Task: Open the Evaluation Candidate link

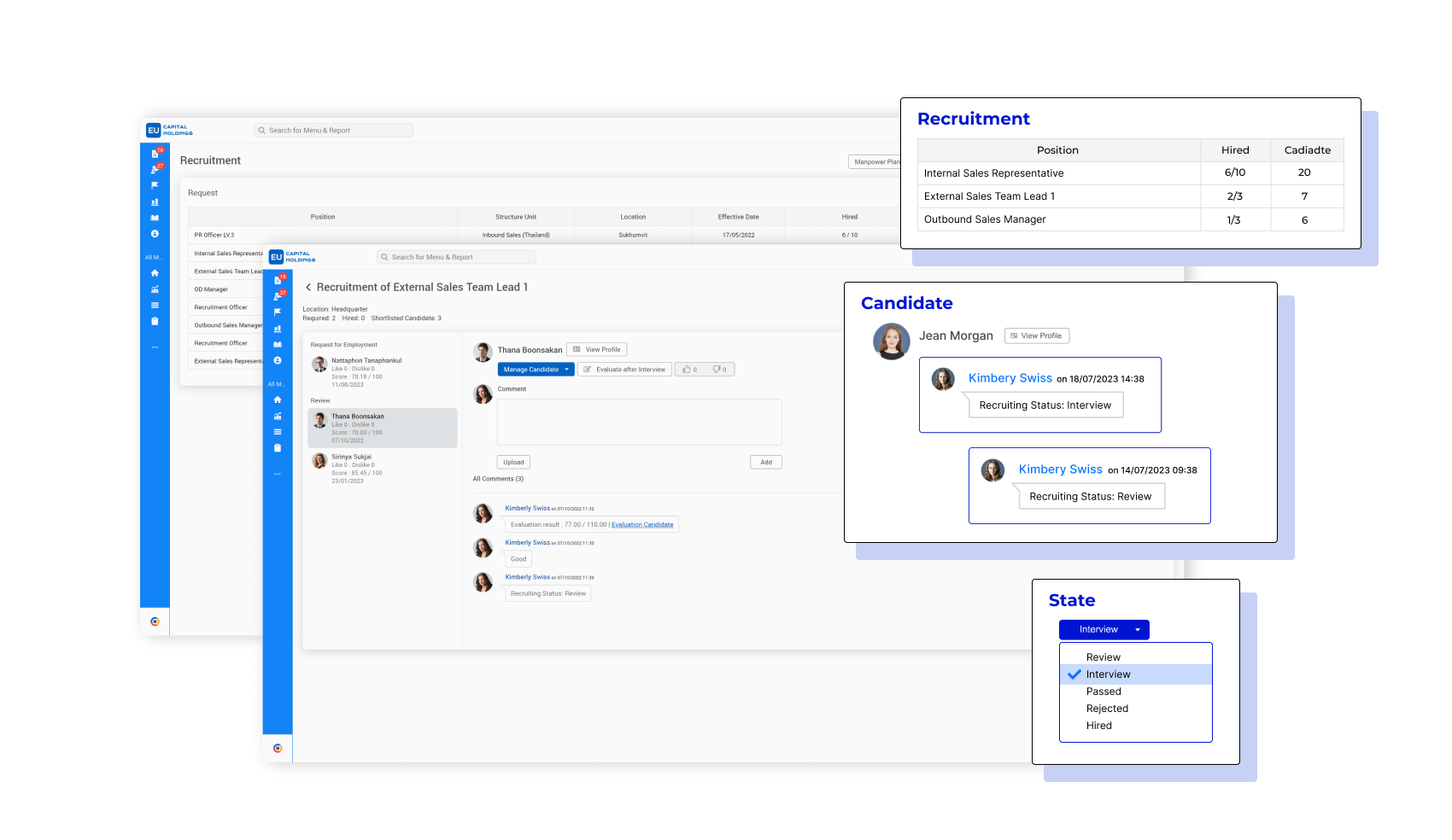Action: point(642,525)
